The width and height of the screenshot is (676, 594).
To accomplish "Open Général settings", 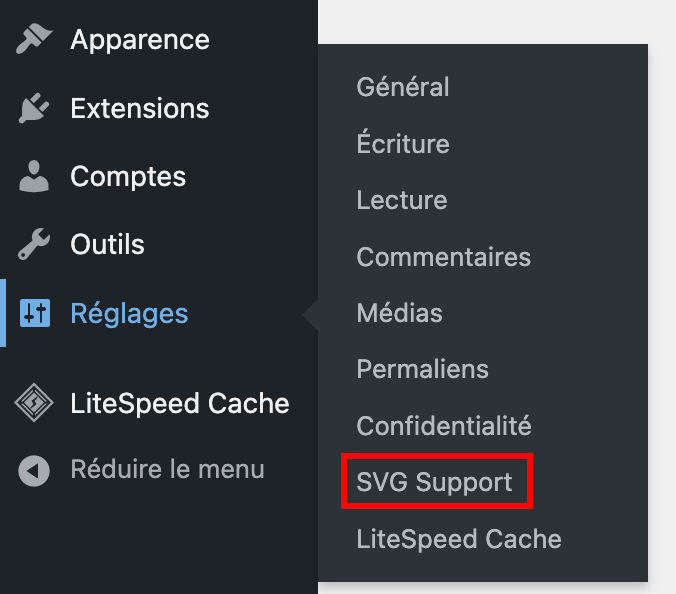I will 403,87.
